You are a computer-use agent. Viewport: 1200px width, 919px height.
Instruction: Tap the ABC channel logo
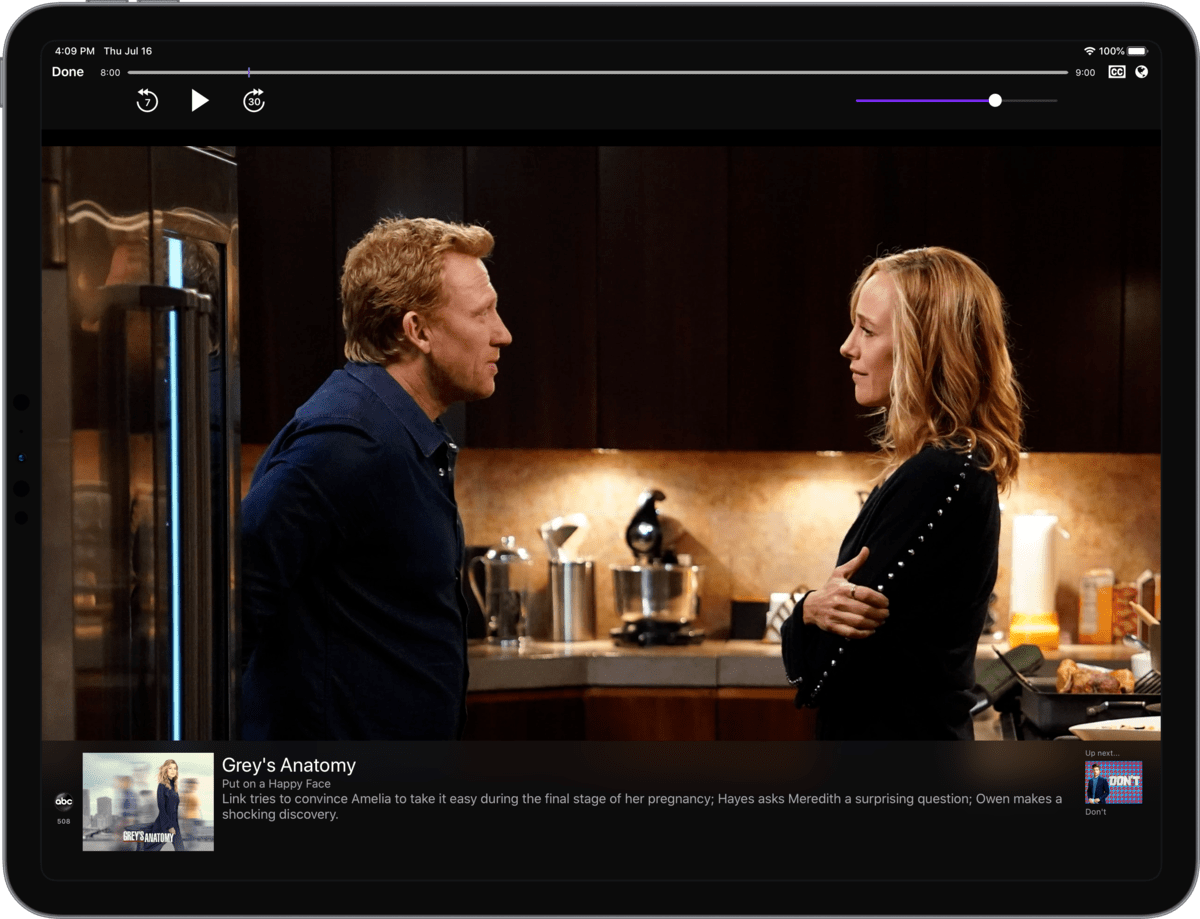63,801
